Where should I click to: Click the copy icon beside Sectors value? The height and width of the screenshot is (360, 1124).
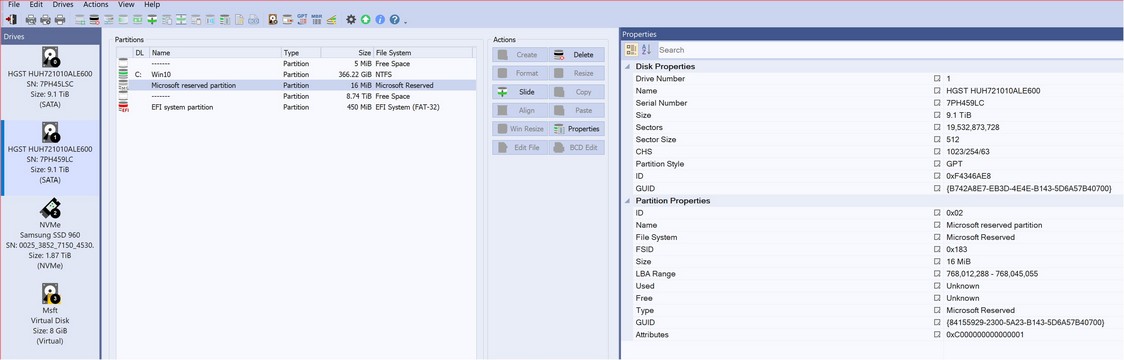click(936, 127)
